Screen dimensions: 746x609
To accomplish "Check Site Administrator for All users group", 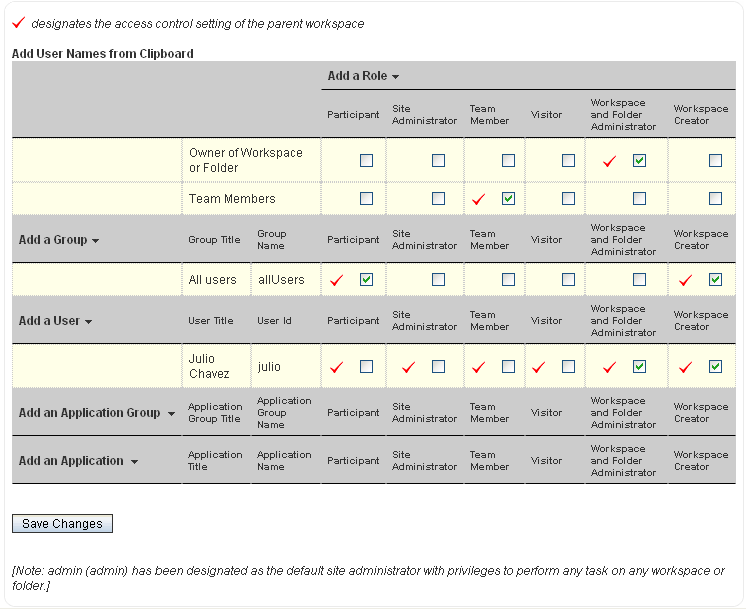I will 438,279.
